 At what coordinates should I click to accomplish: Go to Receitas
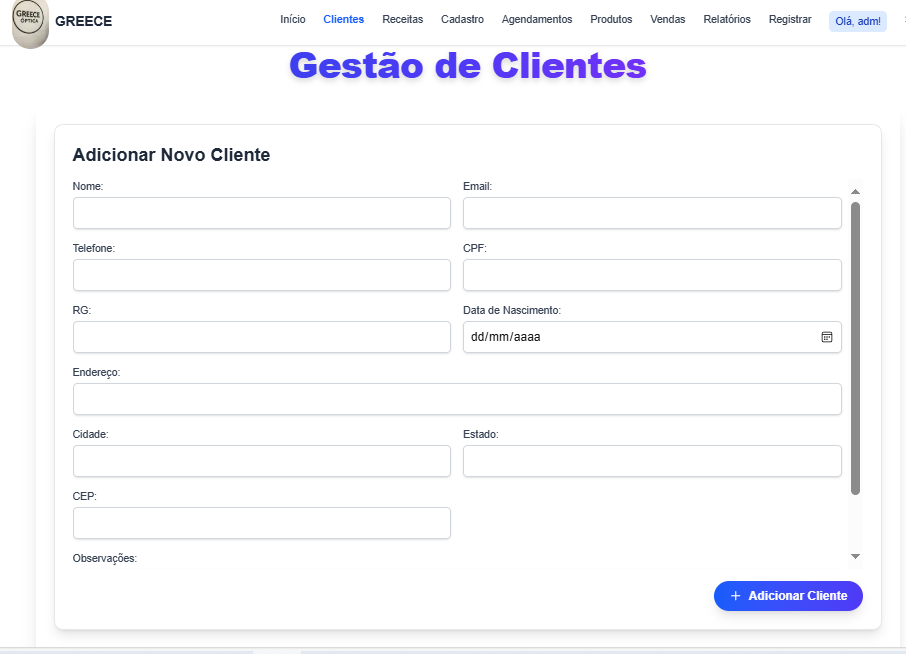click(402, 18)
